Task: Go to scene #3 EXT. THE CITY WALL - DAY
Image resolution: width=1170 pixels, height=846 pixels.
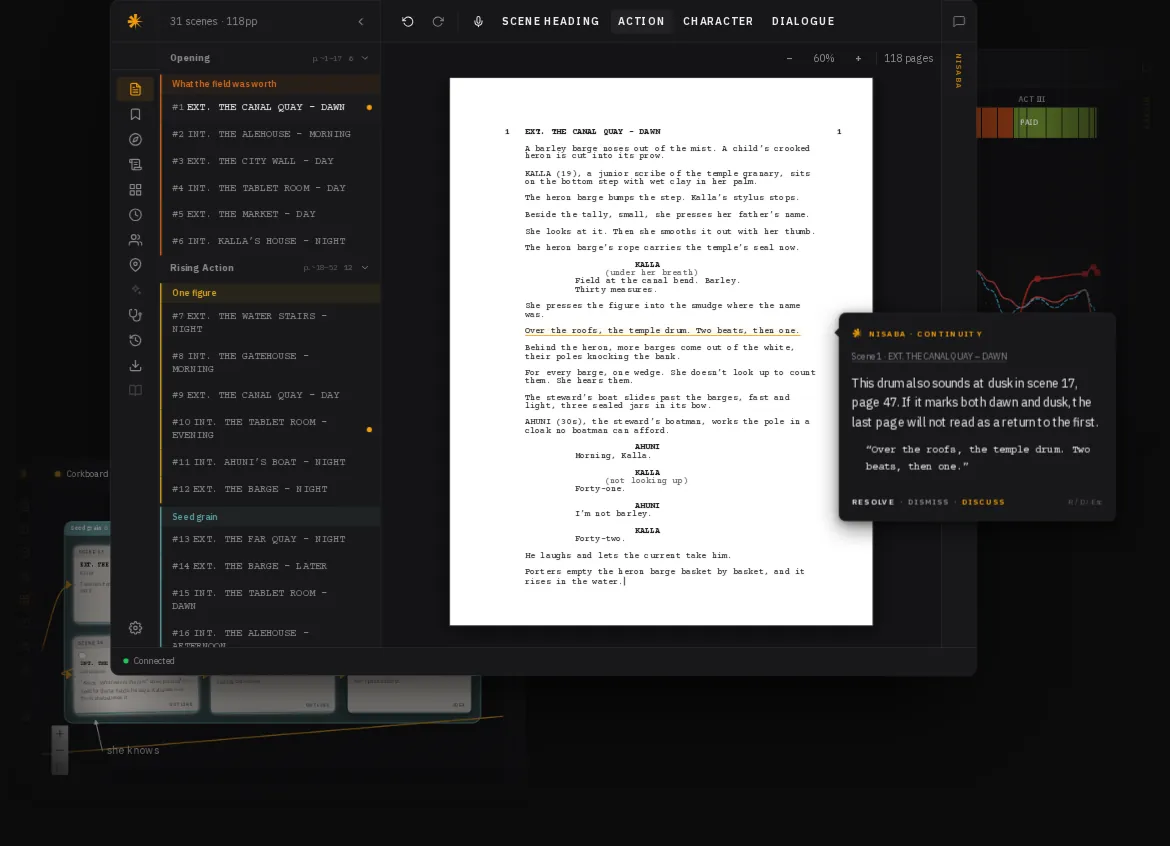Action: tap(270, 161)
